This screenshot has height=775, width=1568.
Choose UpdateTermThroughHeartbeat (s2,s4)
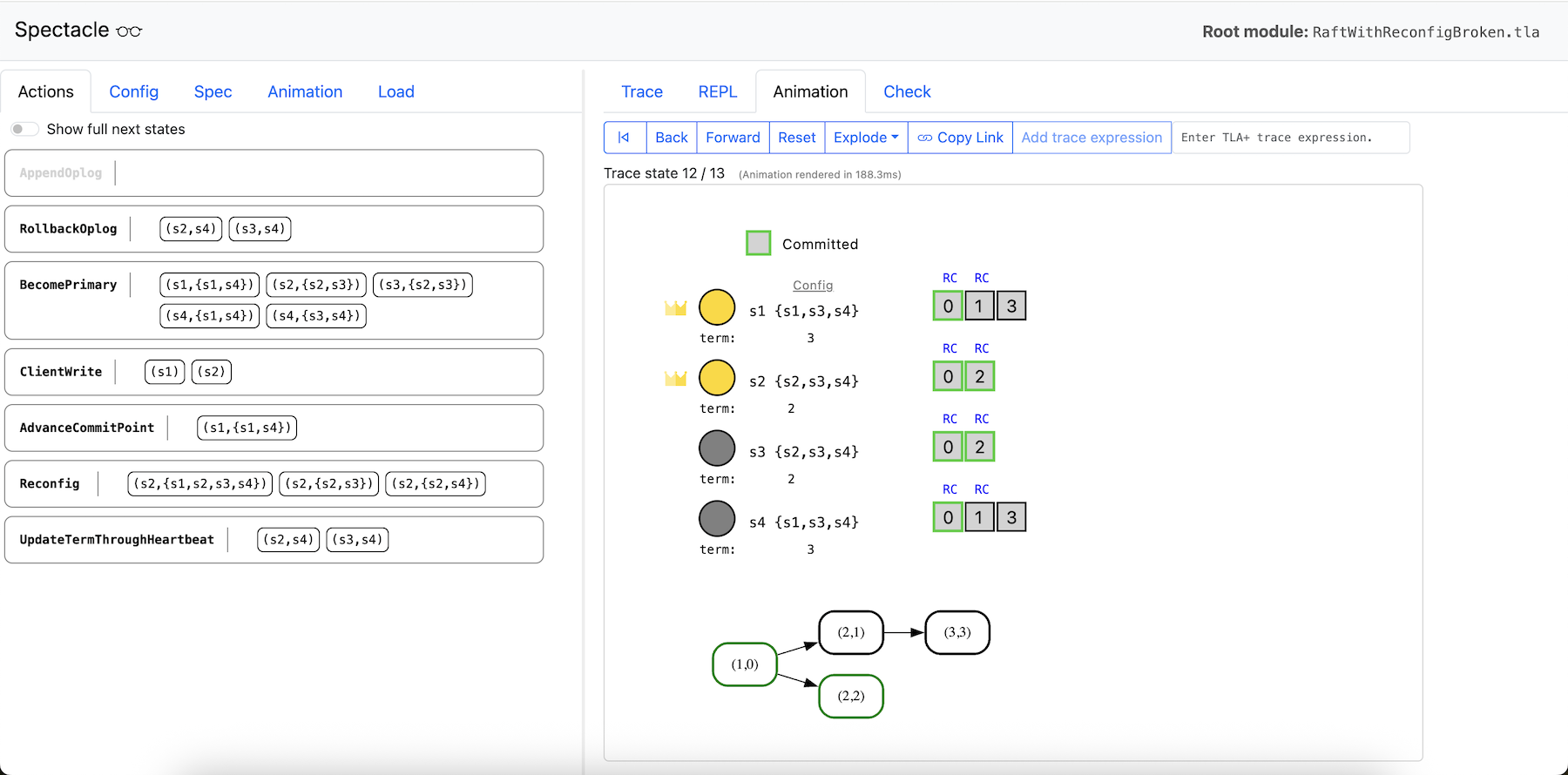pos(288,540)
